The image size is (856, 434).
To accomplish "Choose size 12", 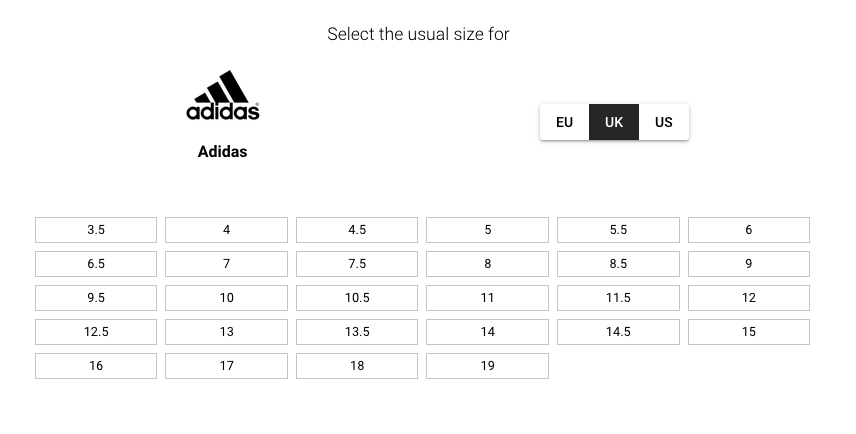I will coord(748,298).
